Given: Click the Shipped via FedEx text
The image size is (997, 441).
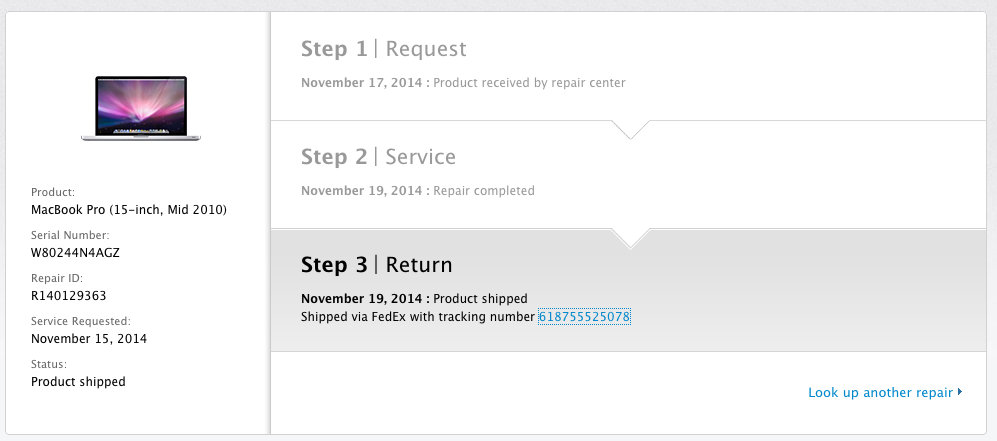Looking at the screenshot, I should [418, 317].
